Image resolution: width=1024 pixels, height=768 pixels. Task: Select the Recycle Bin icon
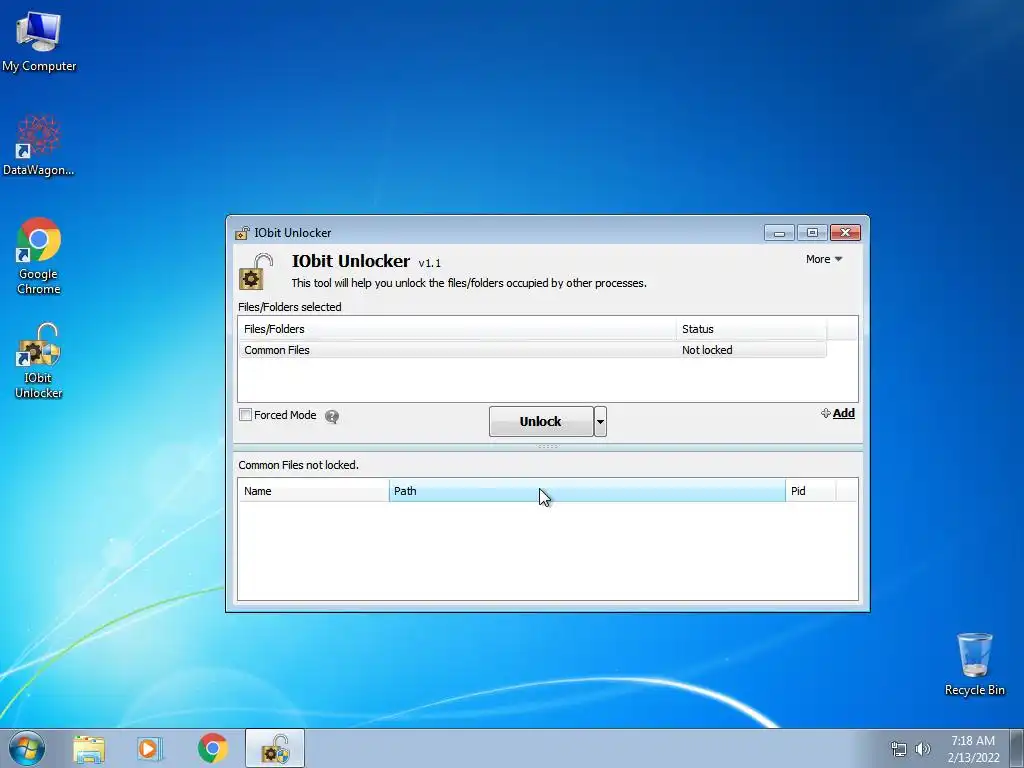click(974, 664)
